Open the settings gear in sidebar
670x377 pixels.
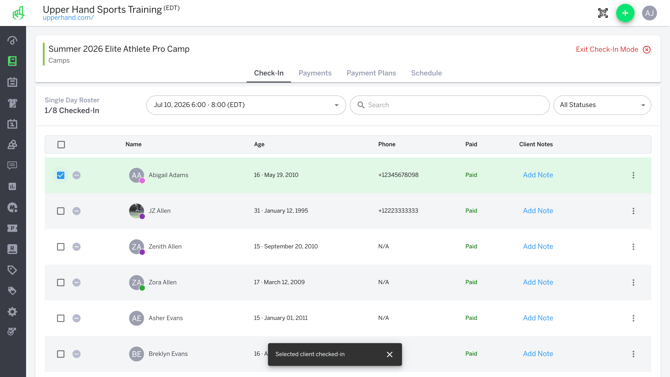point(12,312)
